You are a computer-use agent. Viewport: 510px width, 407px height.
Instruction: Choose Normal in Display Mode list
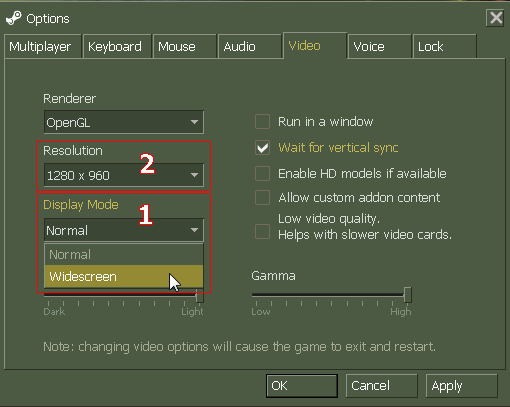pyautogui.click(x=124, y=255)
